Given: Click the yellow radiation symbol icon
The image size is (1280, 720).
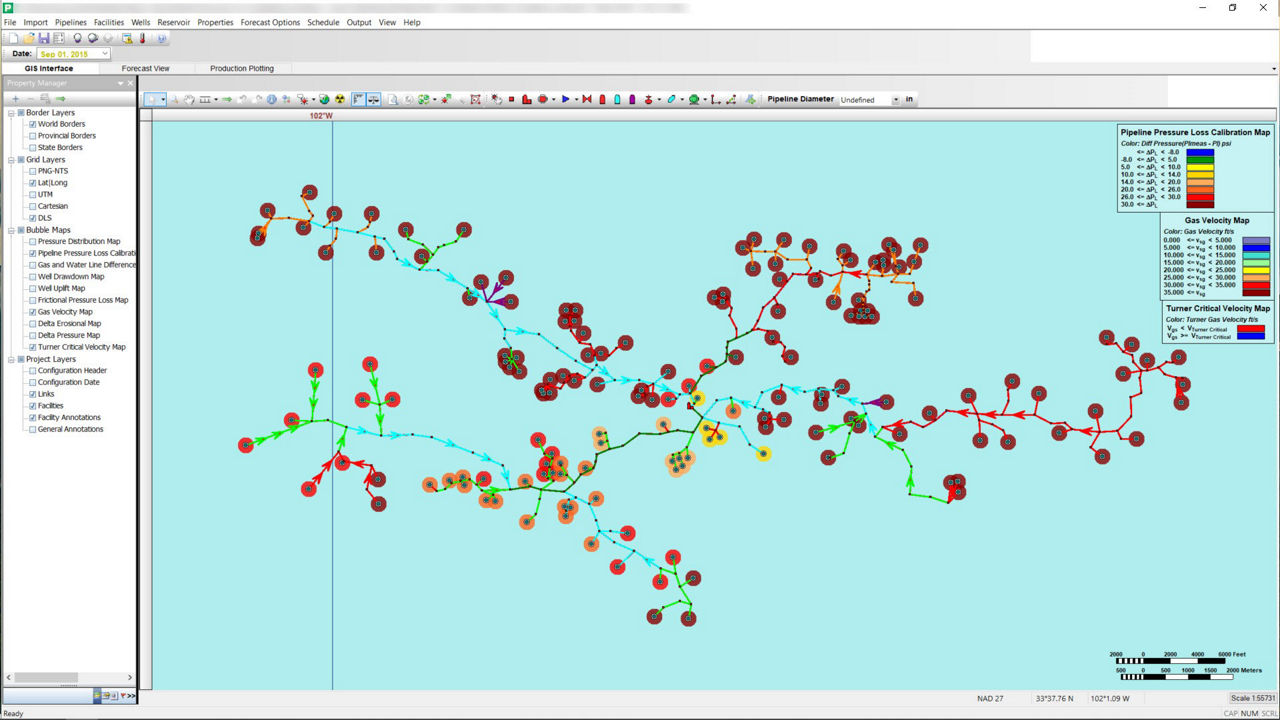Looking at the screenshot, I should coord(340,100).
